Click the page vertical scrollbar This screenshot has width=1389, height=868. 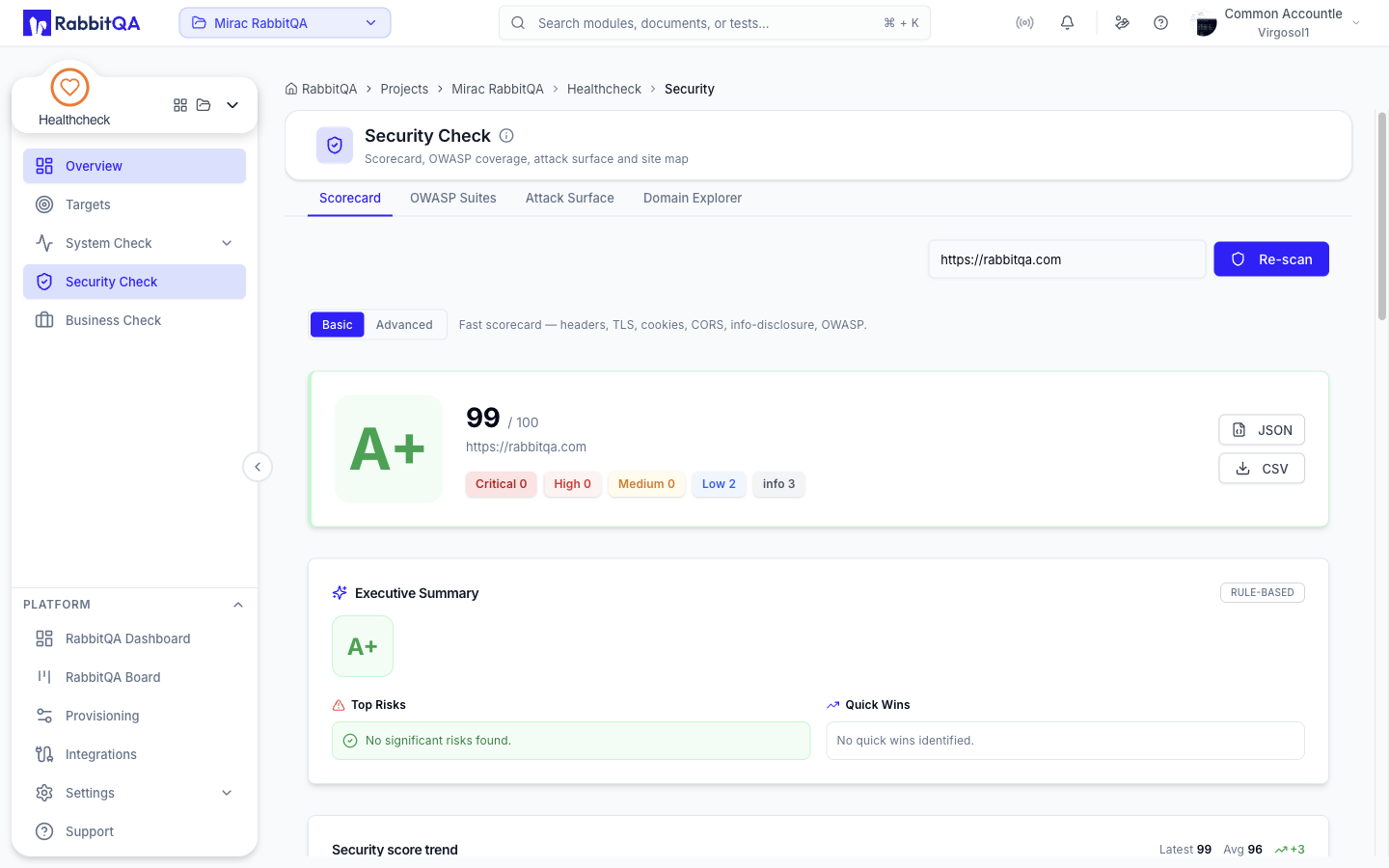pyautogui.click(x=1382, y=217)
